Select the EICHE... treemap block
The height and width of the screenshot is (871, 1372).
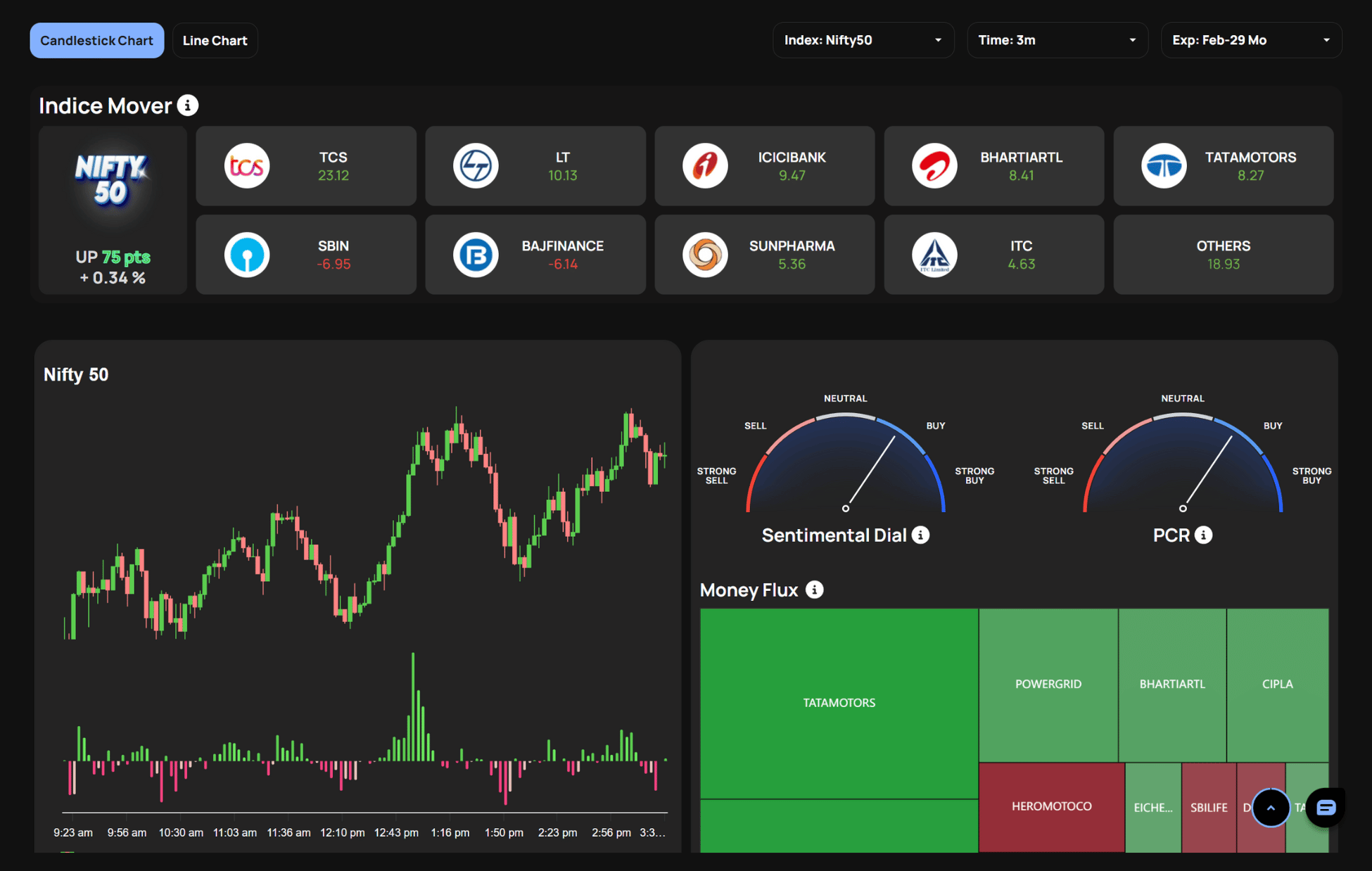[1153, 808]
